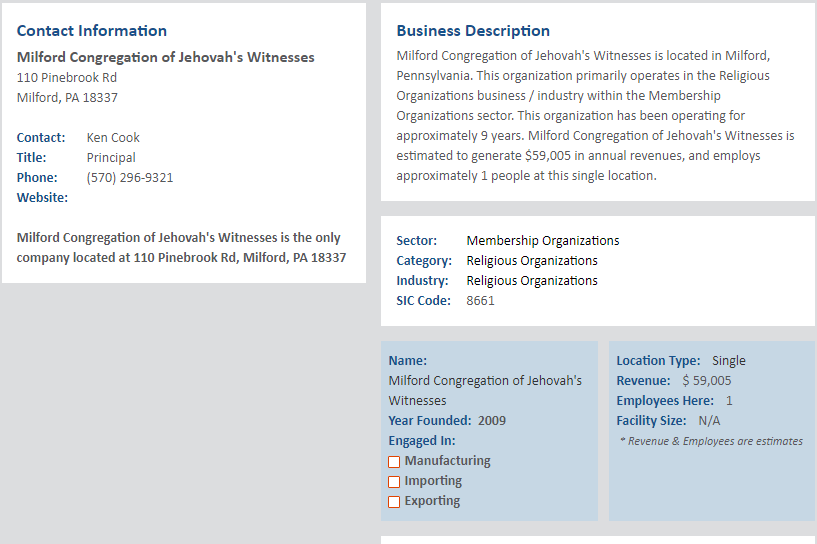This screenshot has width=817, height=544.
Task: Click the 110 Pinebrook Rd address line
Action: [x=67, y=78]
